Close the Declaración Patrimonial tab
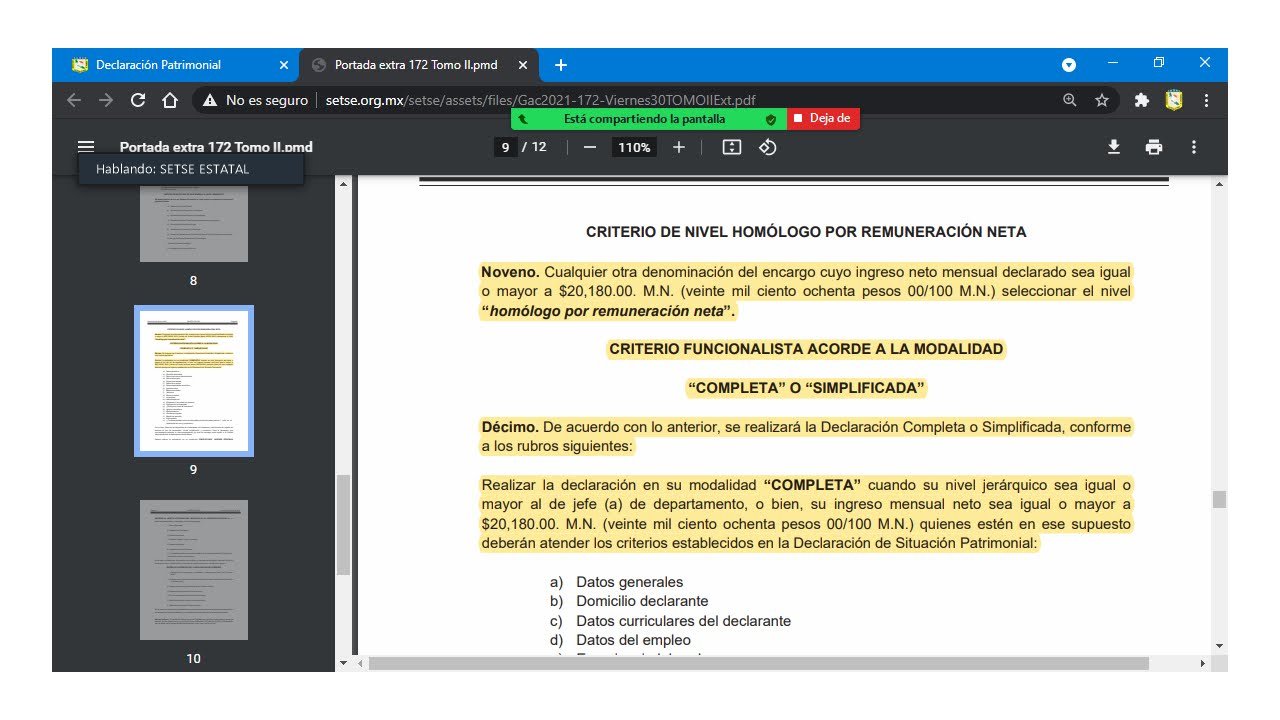The height and width of the screenshot is (720, 1280). pos(284,65)
